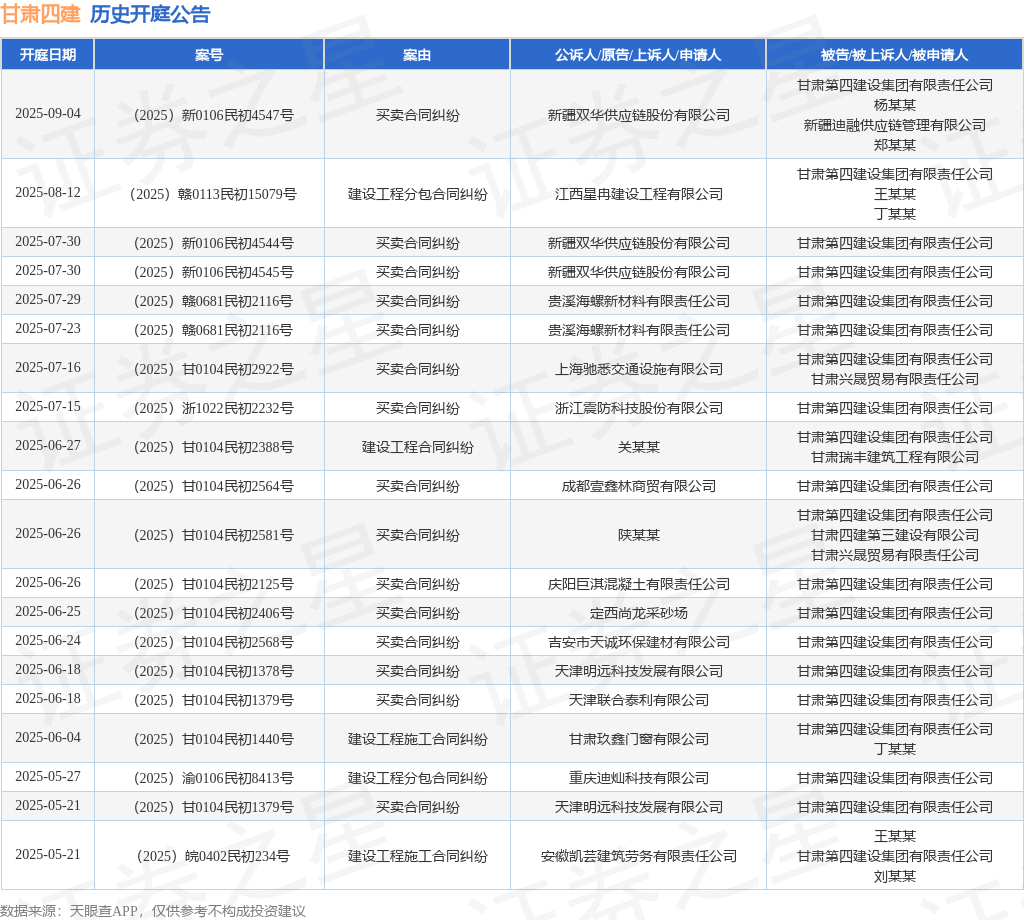Select defendant 刘某某 in last row
This screenshot has width=1024, height=920.
click(x=895, y=876)
